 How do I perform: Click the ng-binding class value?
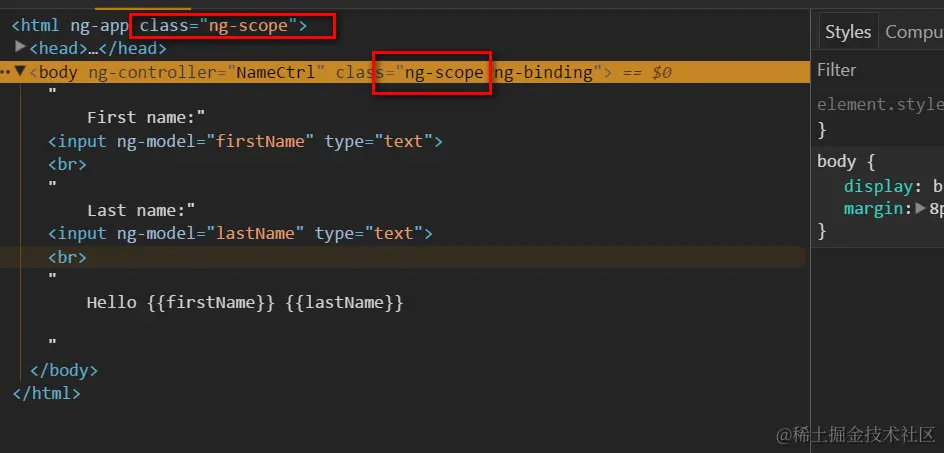click(x=543, y=72)
